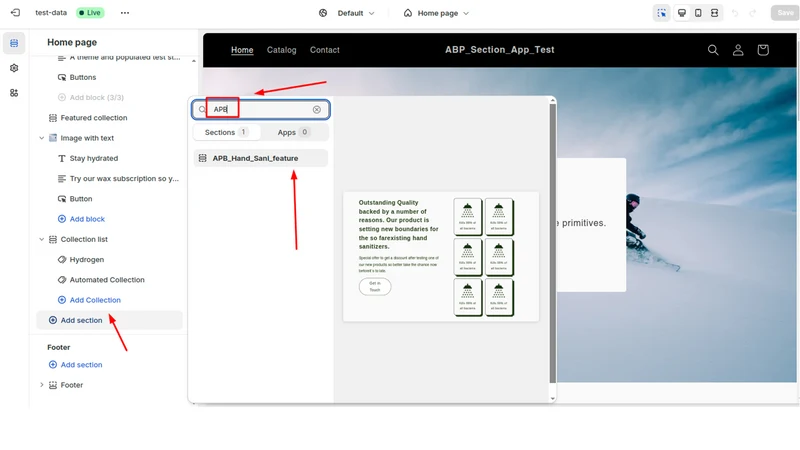Click the Save button
Screen dimensions: 800x450
click(785, 13)
